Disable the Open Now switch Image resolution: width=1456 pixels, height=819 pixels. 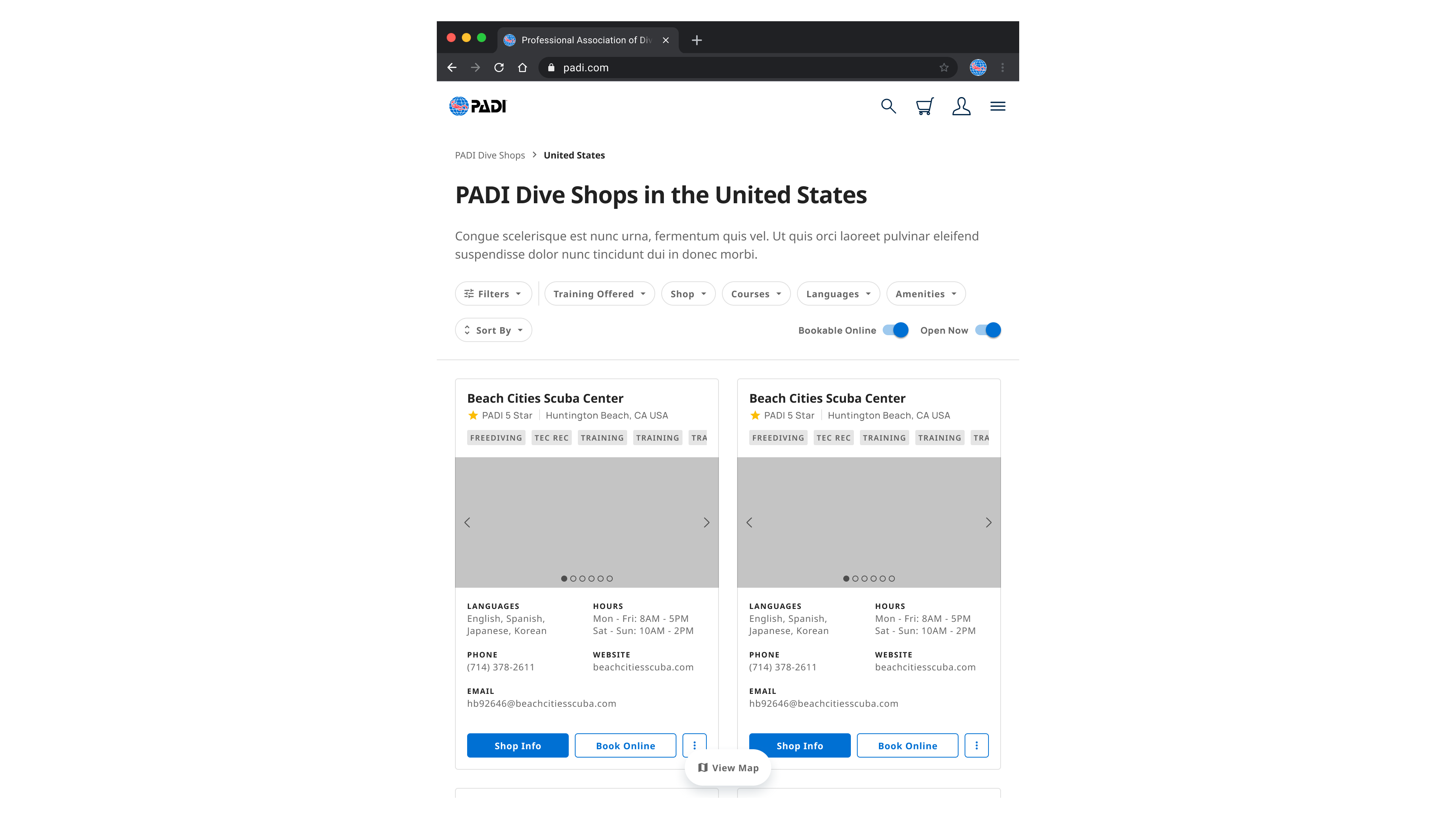pyautogui.click(x=987, y=330)
